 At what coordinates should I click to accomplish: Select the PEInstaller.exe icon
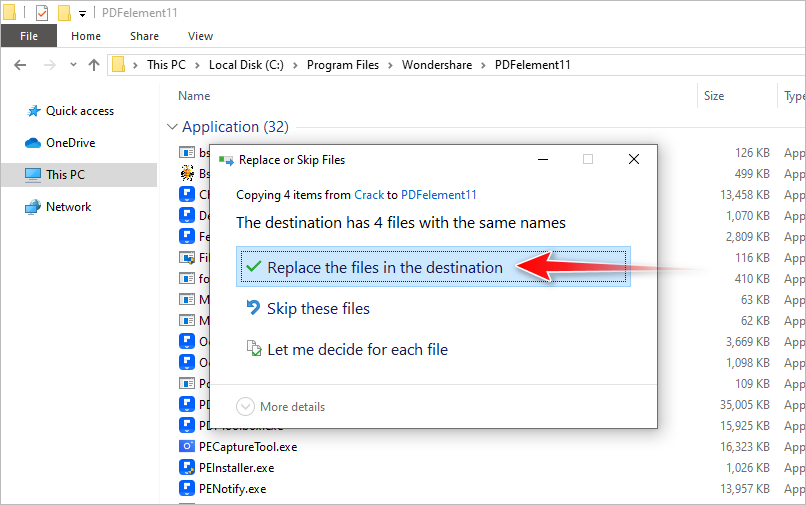(x=187, y=467)
